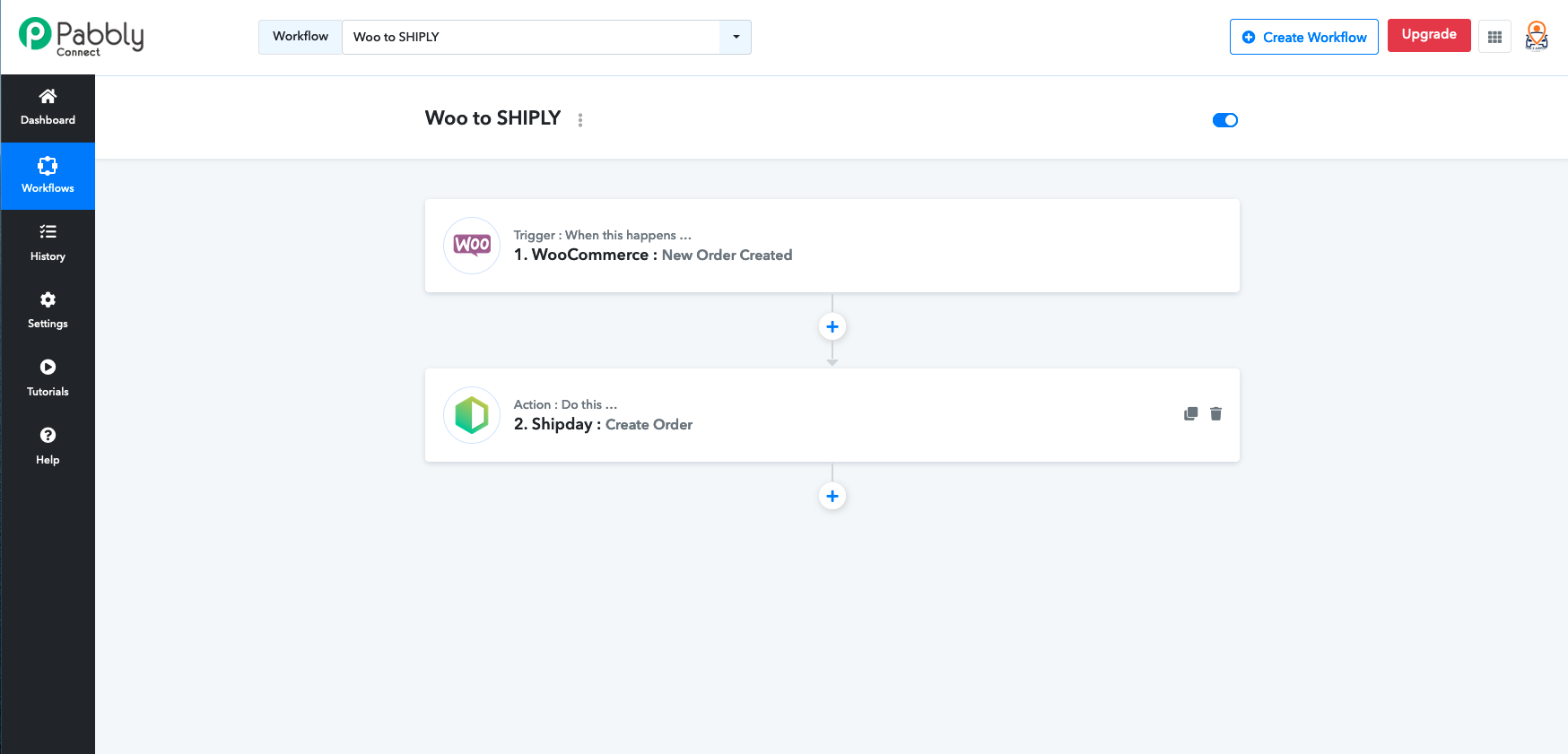The image size is (1568, 754).
Task: Open the Shipday Create Order action step
Action: point(832,415)
